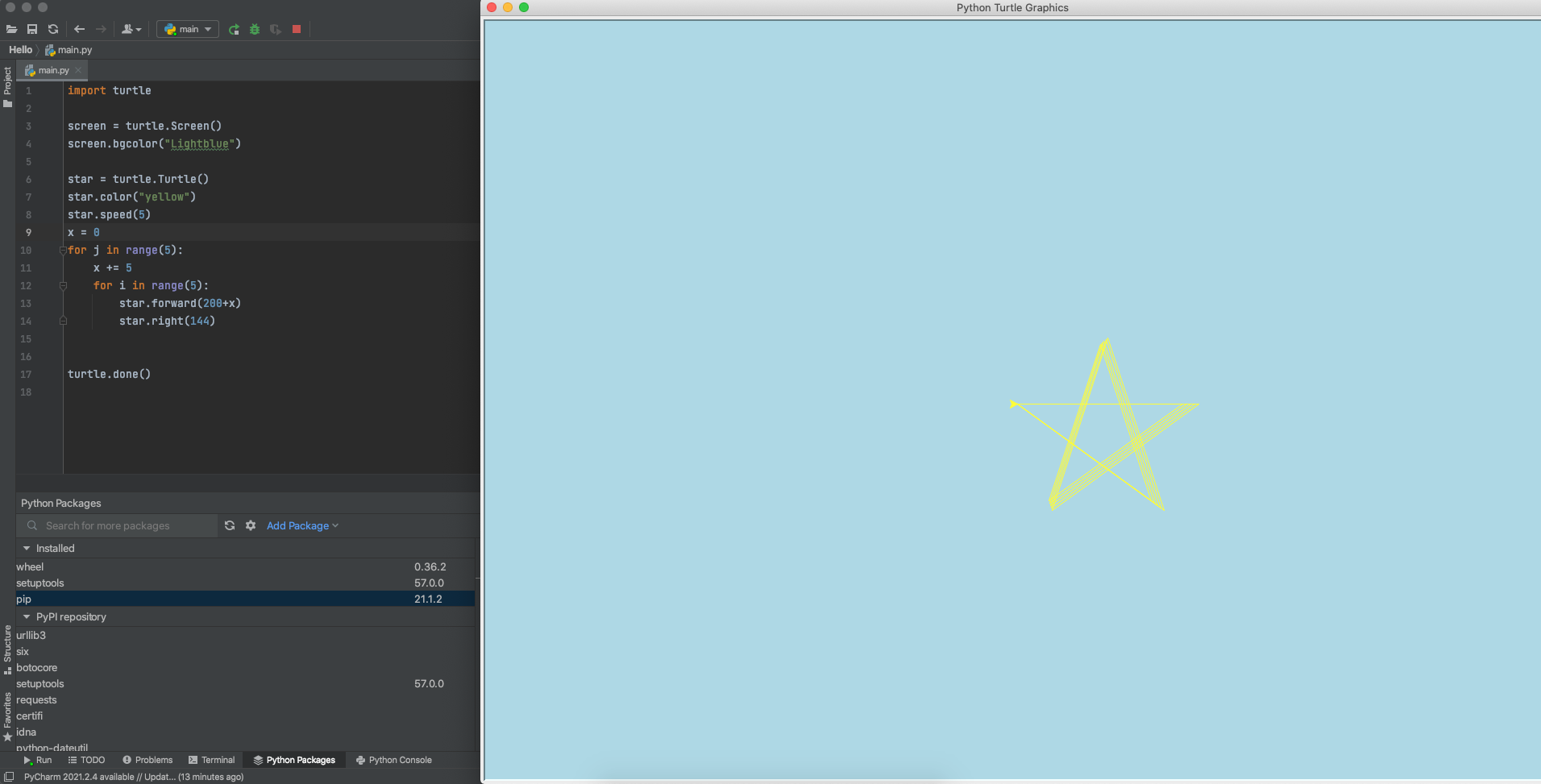The width and height of the screenshot is (1541, 784).
Task: Select the pip package row
Action: click(x=245, y=599)
